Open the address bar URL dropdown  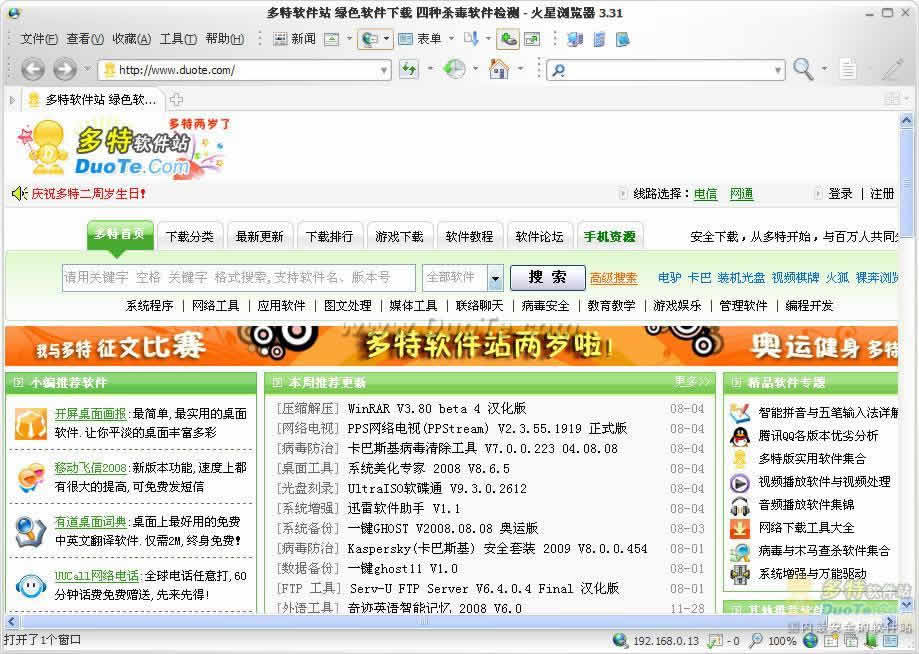point(384,70)
